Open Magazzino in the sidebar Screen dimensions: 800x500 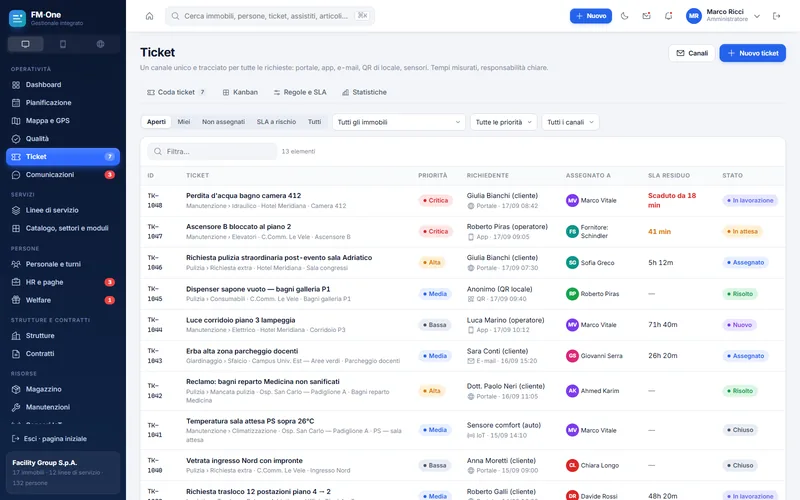[x=63, y=389]
